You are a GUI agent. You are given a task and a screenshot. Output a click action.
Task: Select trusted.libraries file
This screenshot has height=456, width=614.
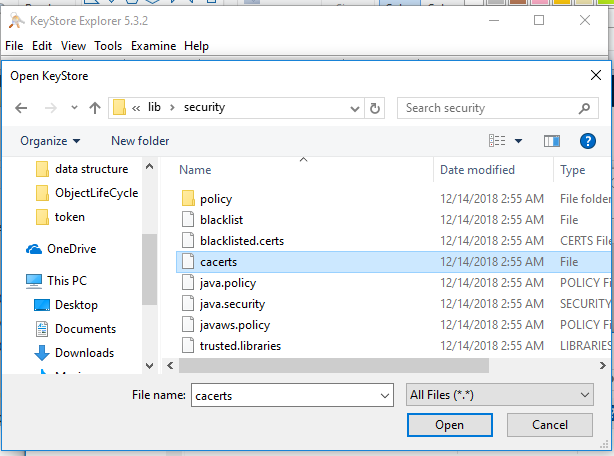[x=240, y=346]
